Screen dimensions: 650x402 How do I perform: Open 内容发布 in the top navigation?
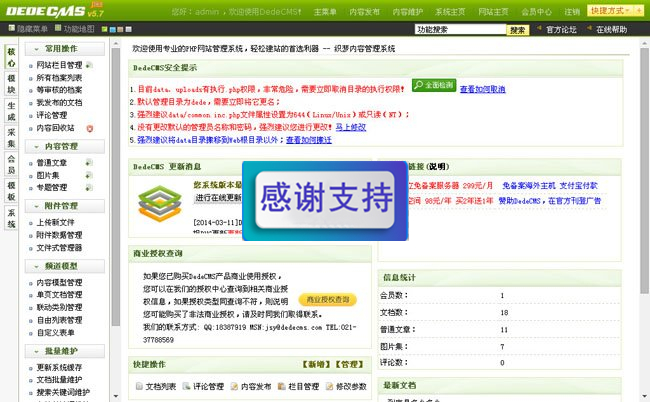coord(364,12)
